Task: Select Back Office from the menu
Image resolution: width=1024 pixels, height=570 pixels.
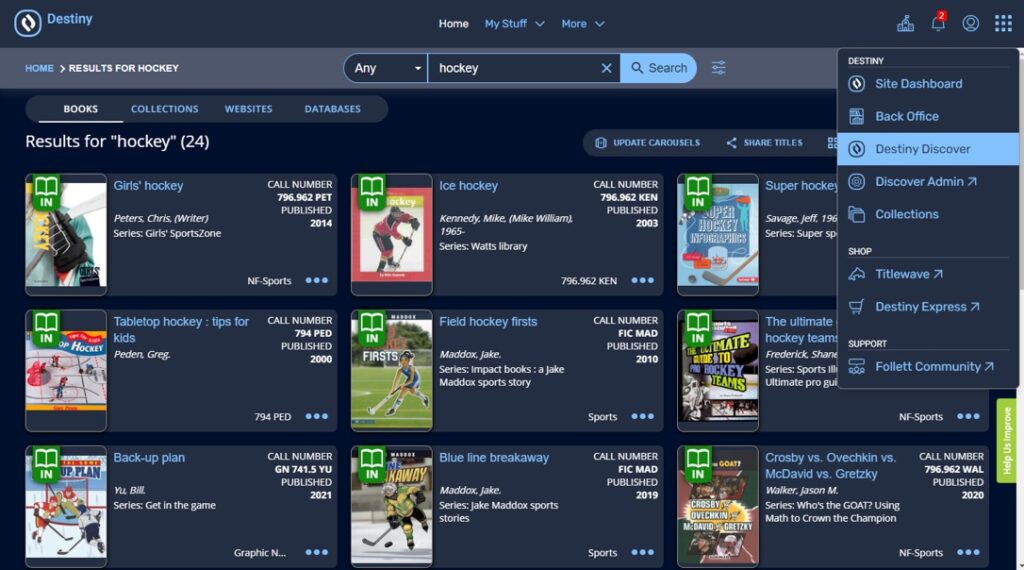Action: (906, 116)
